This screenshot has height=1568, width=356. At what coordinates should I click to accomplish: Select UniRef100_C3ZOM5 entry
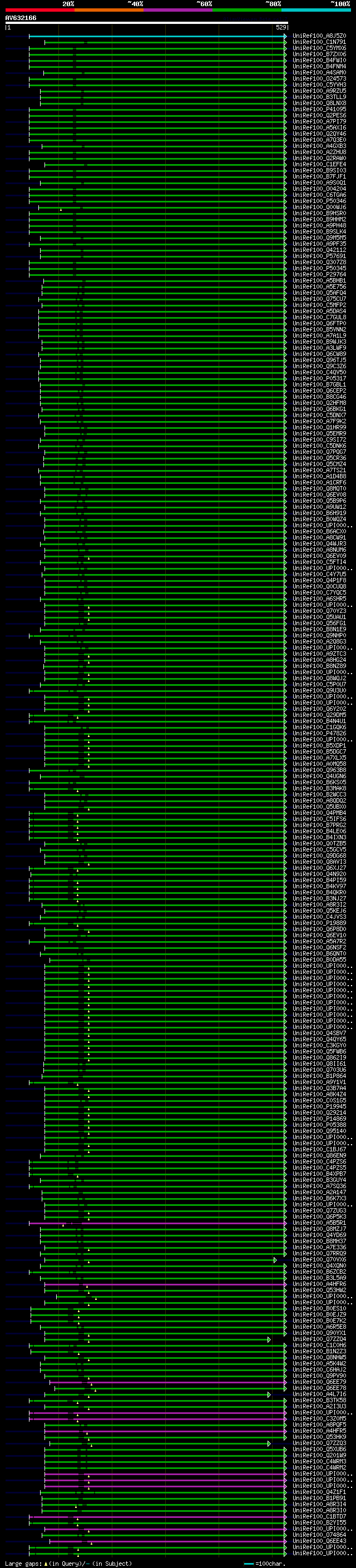(x=319, y=1419)
